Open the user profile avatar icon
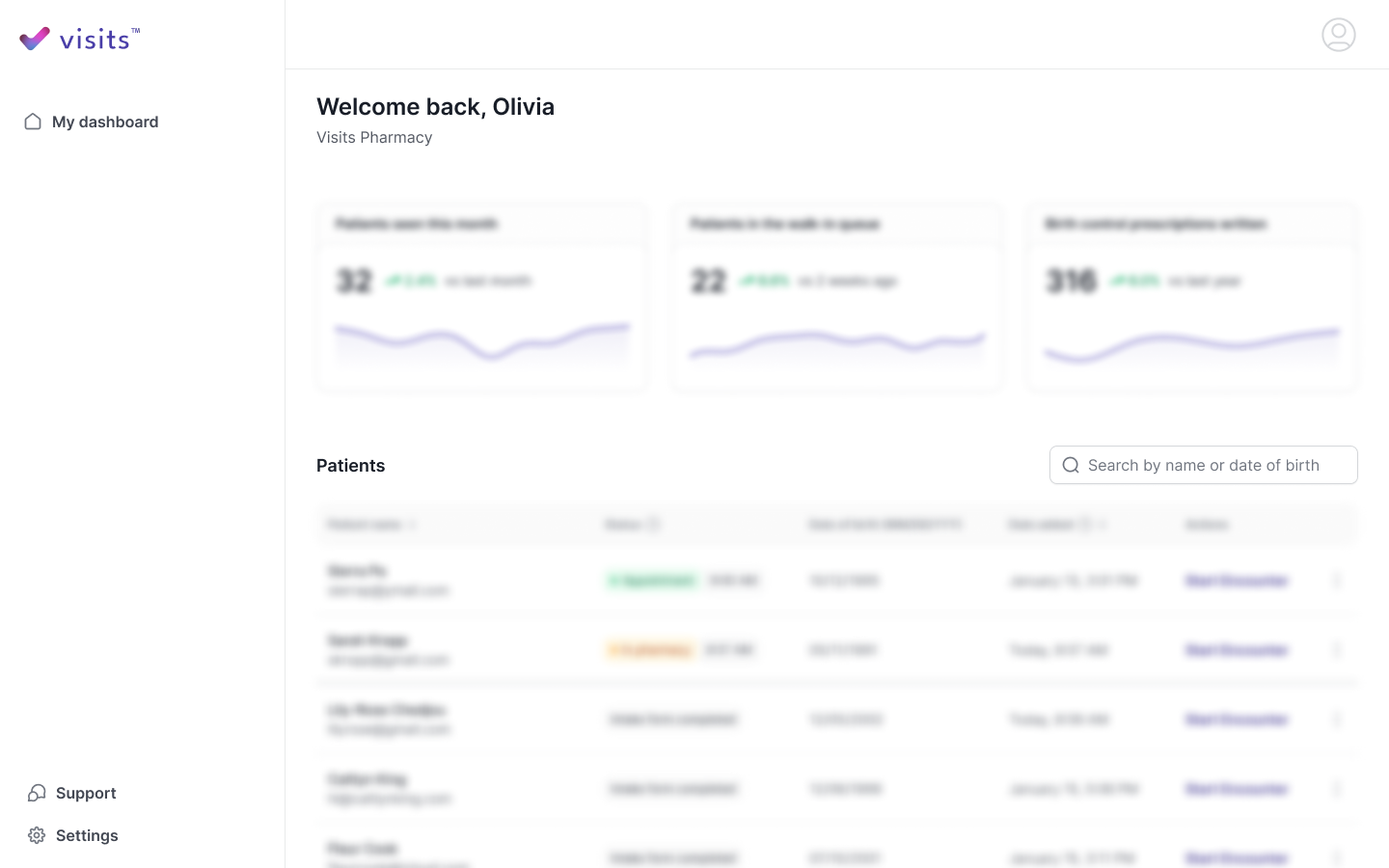Screen dimensions: 1389x868 [1338, 34]
